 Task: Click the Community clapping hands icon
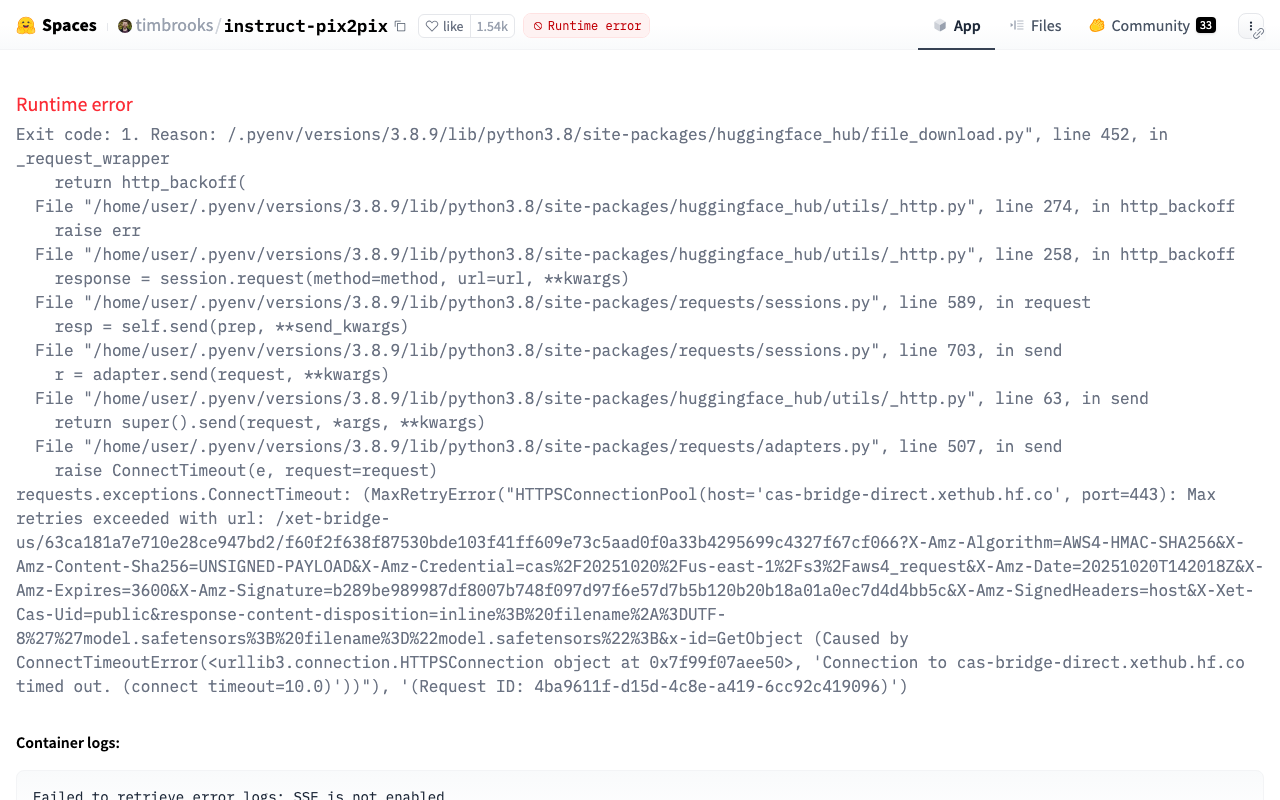1097,26
